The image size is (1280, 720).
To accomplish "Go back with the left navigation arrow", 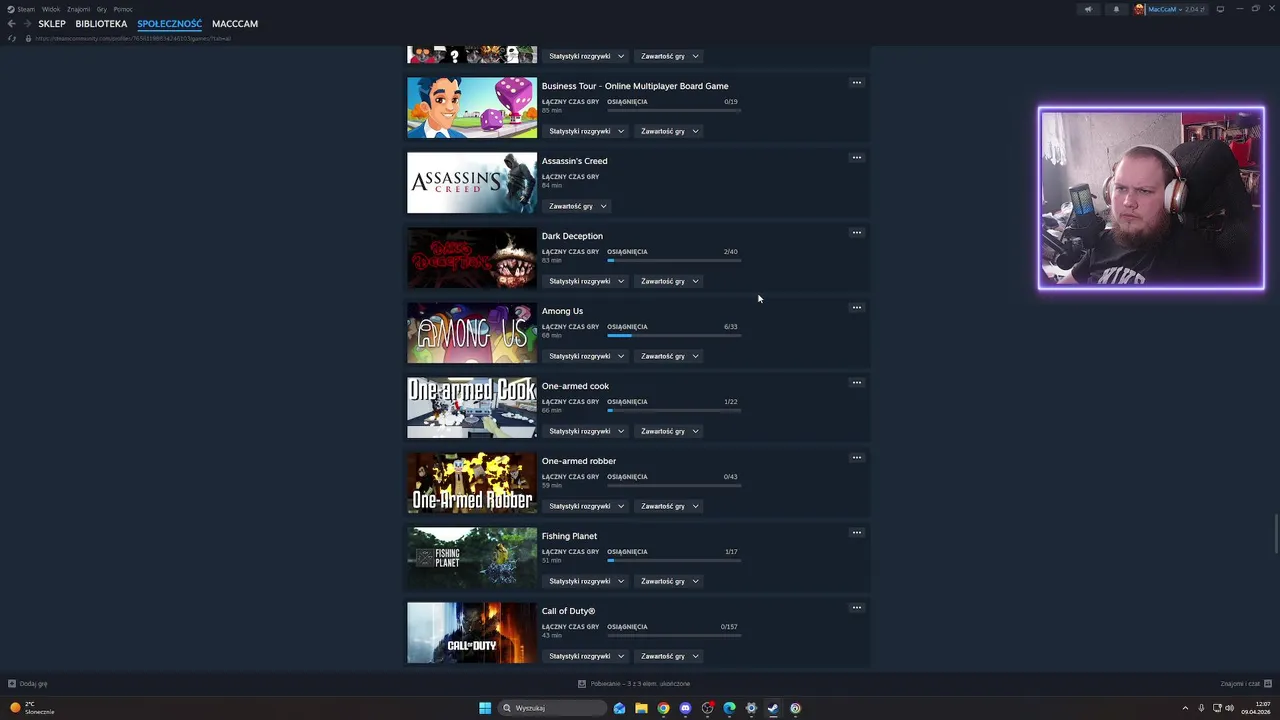I will coord(12,24).
